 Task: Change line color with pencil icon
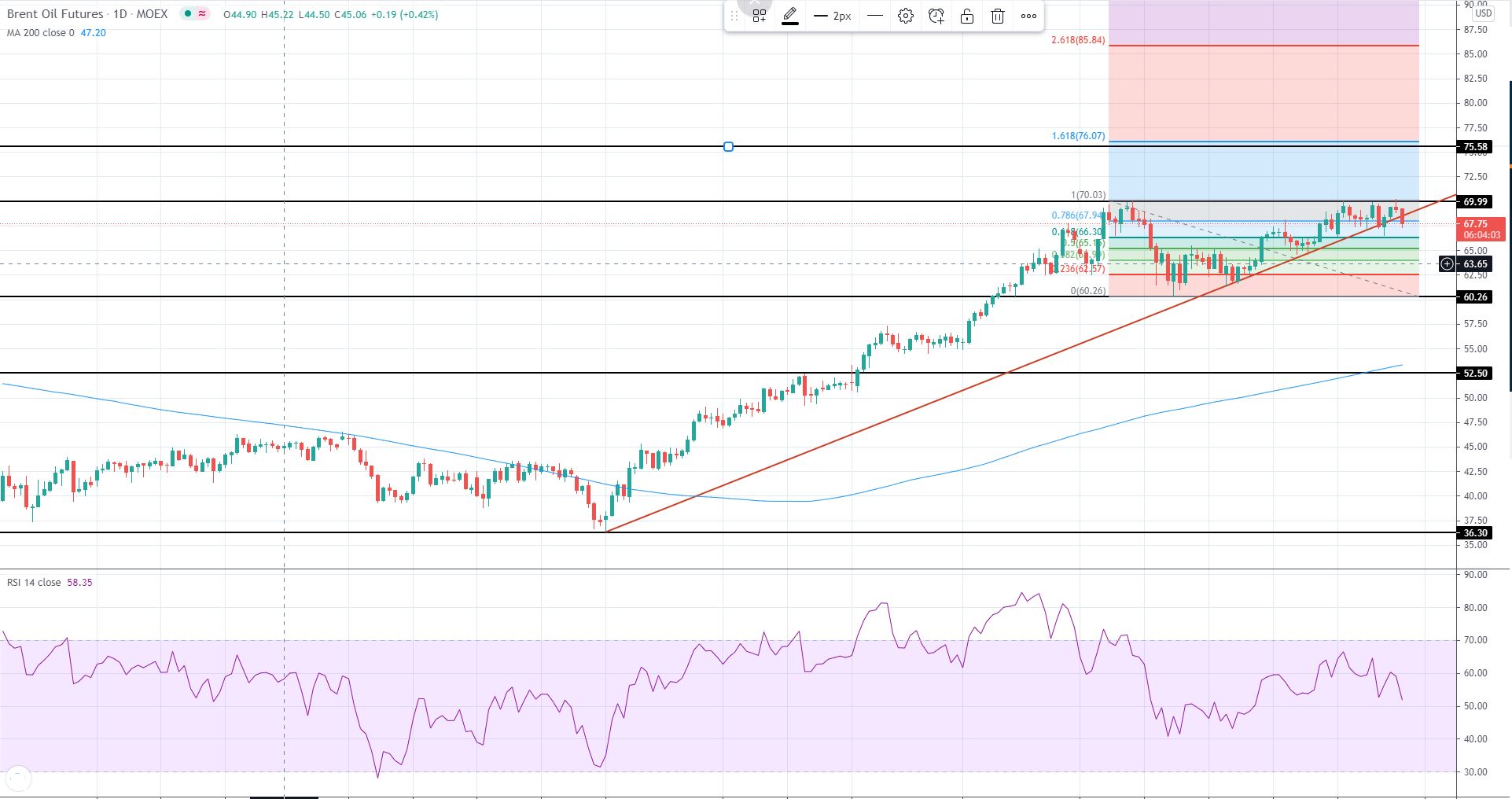coord(790,16)
